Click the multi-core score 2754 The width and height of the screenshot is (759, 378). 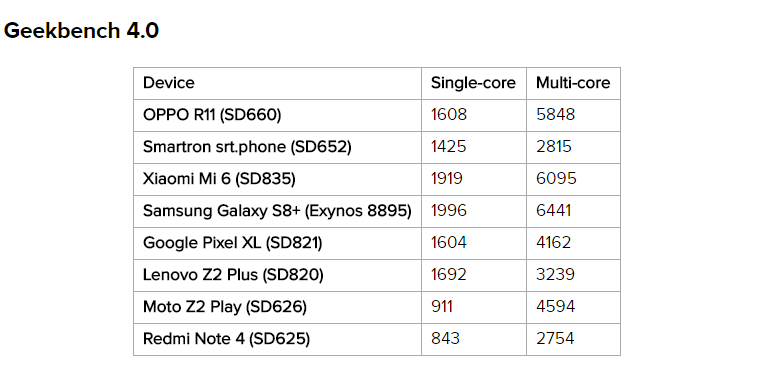pyautogui.click(x=555, y=338)
